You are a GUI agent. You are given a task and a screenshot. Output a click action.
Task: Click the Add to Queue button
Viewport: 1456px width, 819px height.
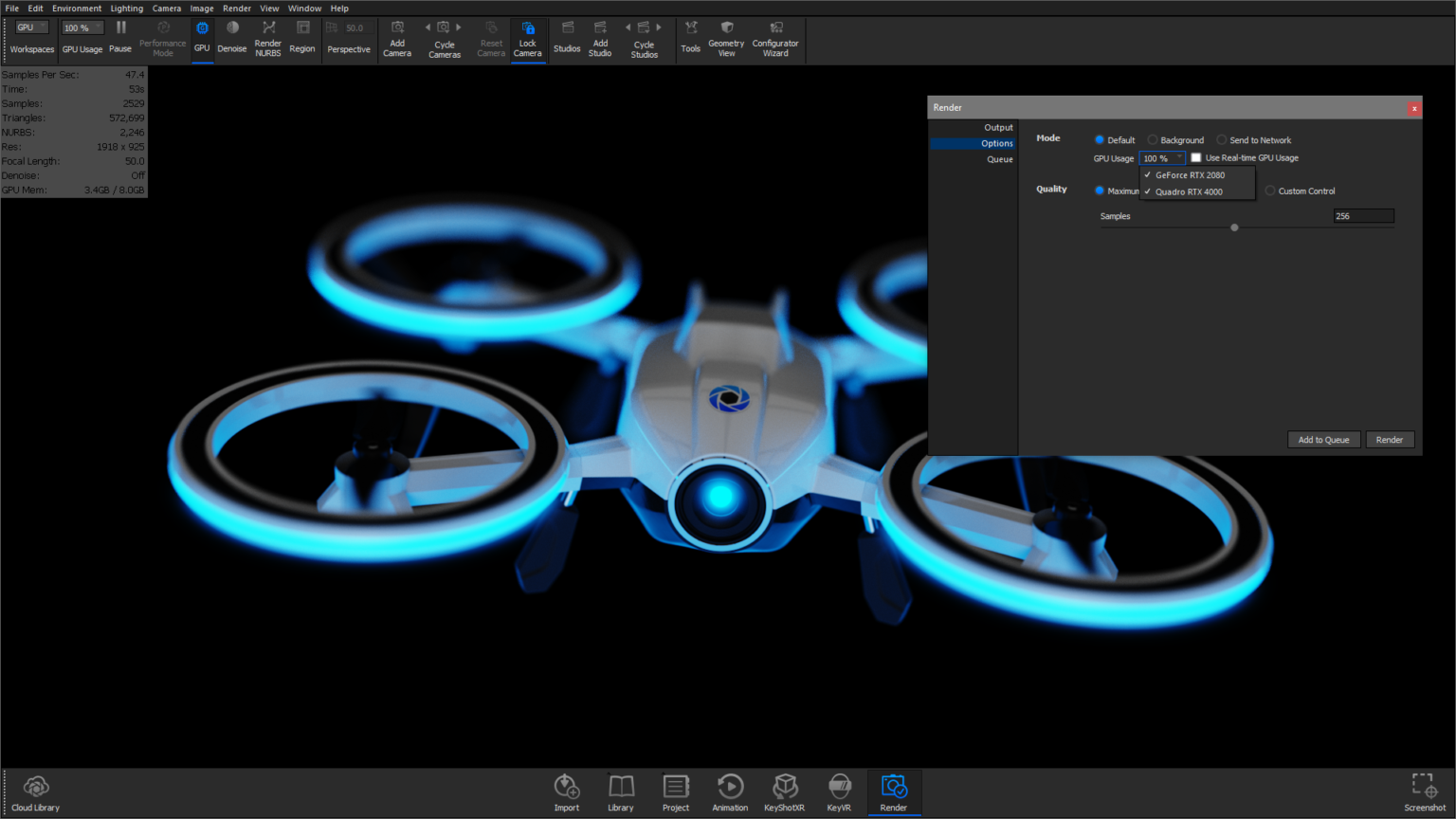[x=1323, y=439]
